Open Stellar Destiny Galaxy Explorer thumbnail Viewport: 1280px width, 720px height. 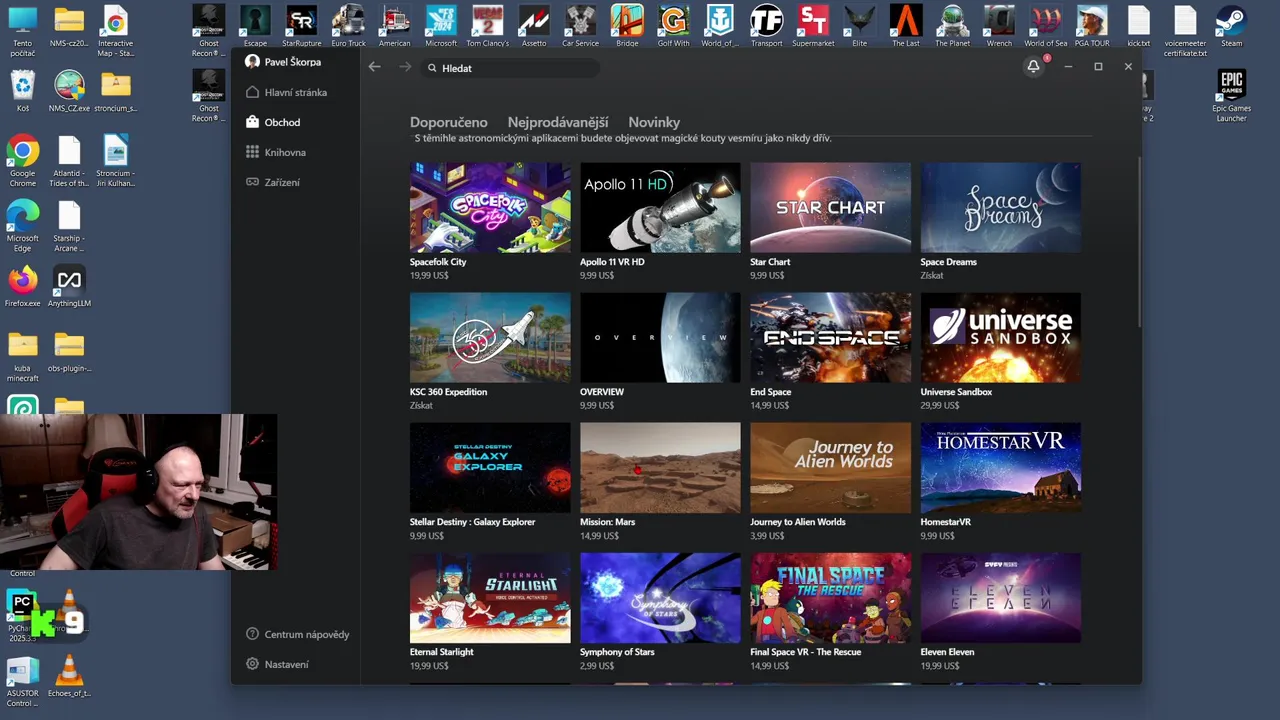(490, 467)
